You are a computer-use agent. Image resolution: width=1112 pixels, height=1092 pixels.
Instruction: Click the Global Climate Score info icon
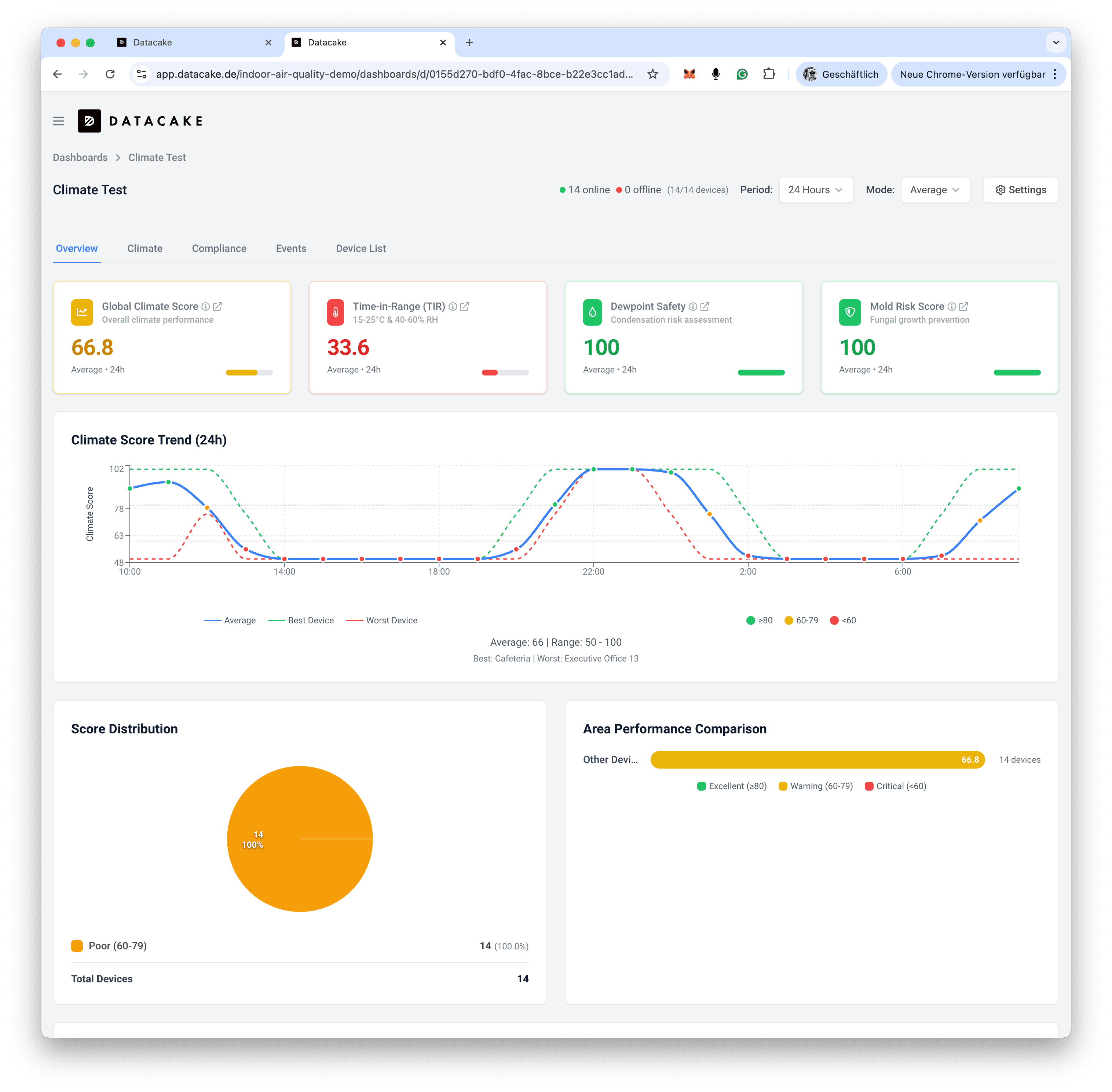pyautogui.click(x=205, y=307)
